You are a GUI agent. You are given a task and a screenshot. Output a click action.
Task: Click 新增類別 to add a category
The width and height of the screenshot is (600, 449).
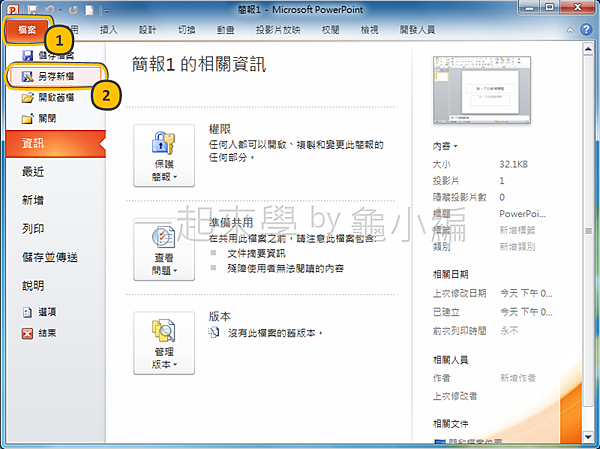[x=517, y=247]
